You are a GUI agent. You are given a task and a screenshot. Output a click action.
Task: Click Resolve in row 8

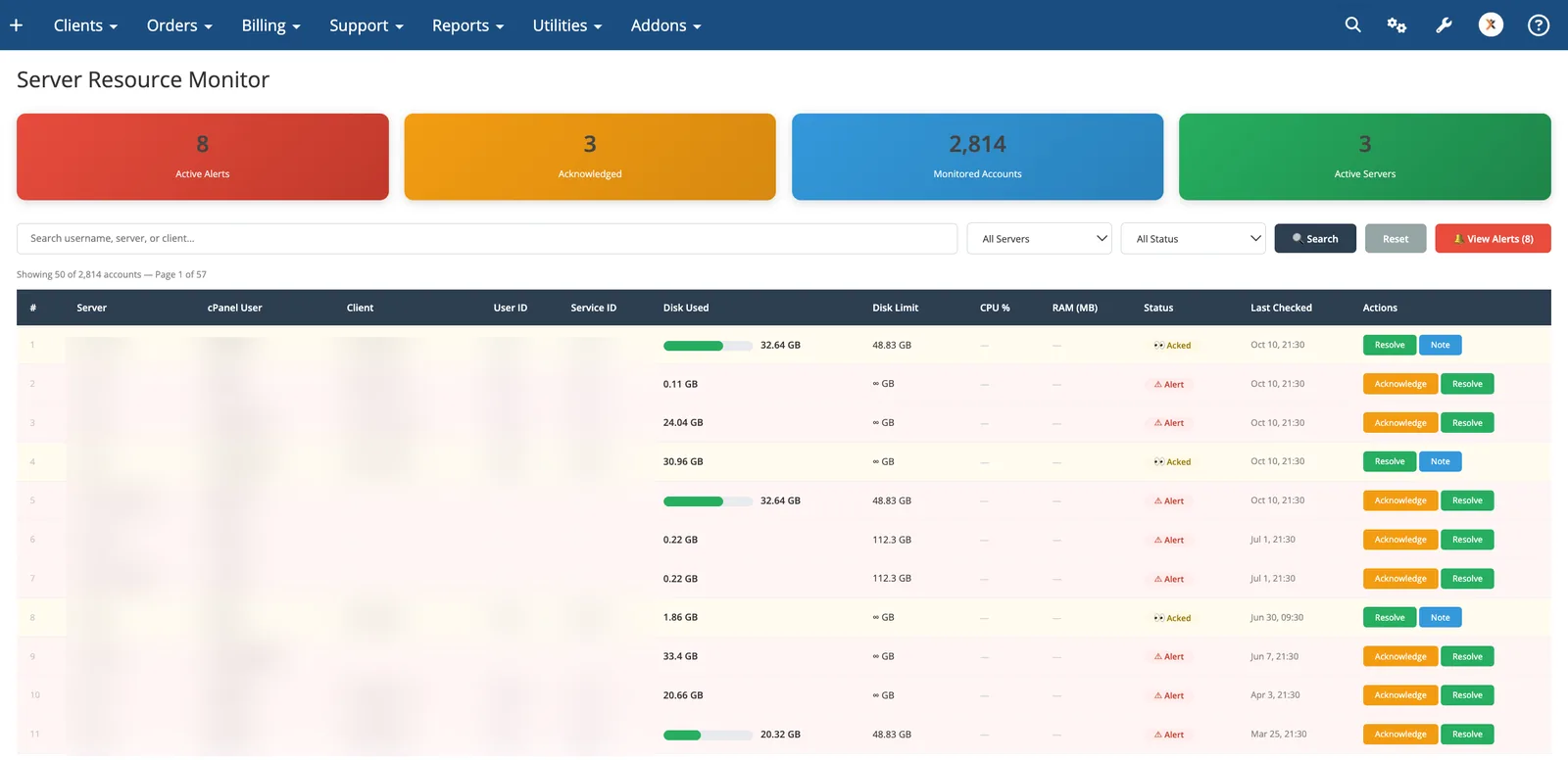1390,617
